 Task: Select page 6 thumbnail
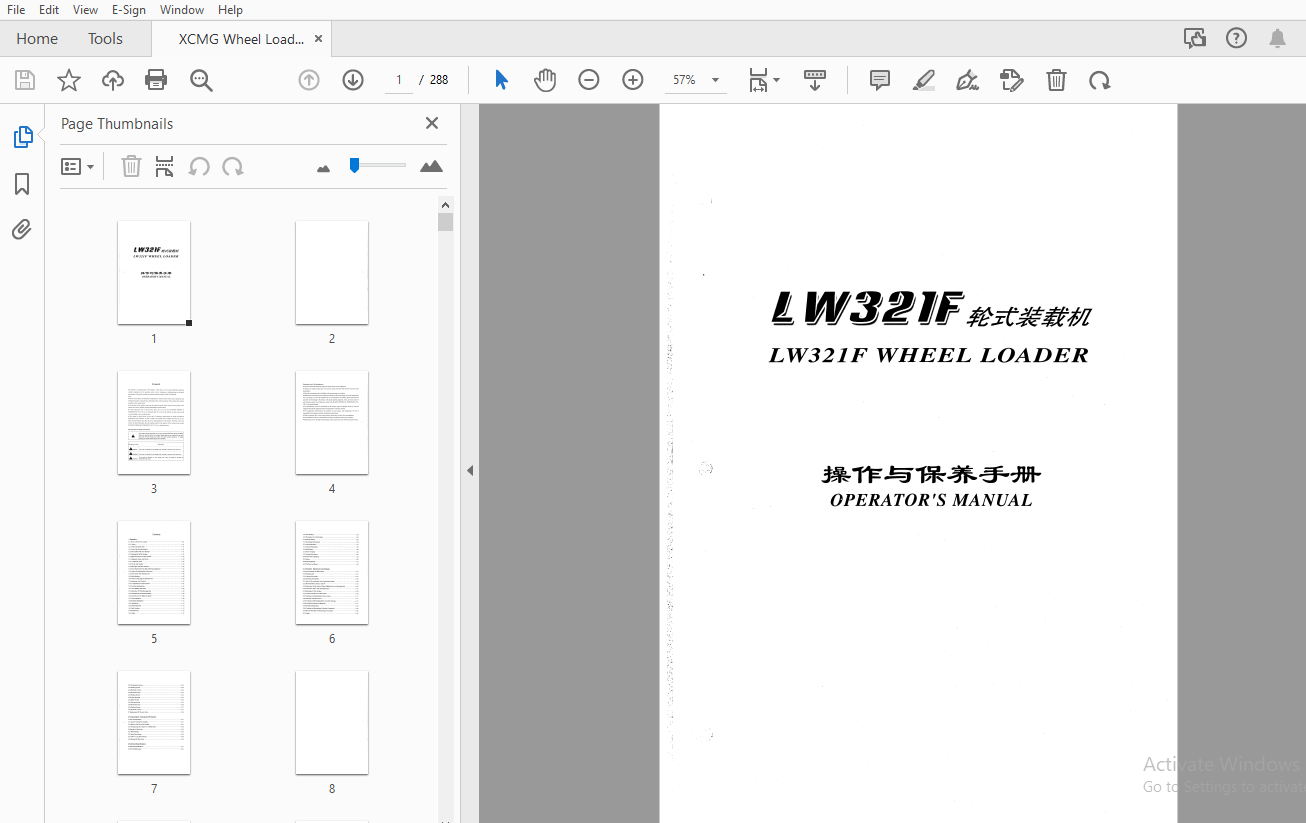coord(332,573)
